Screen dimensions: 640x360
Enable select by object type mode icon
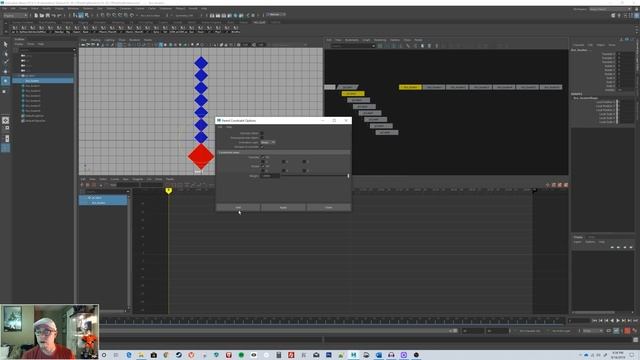81,16
